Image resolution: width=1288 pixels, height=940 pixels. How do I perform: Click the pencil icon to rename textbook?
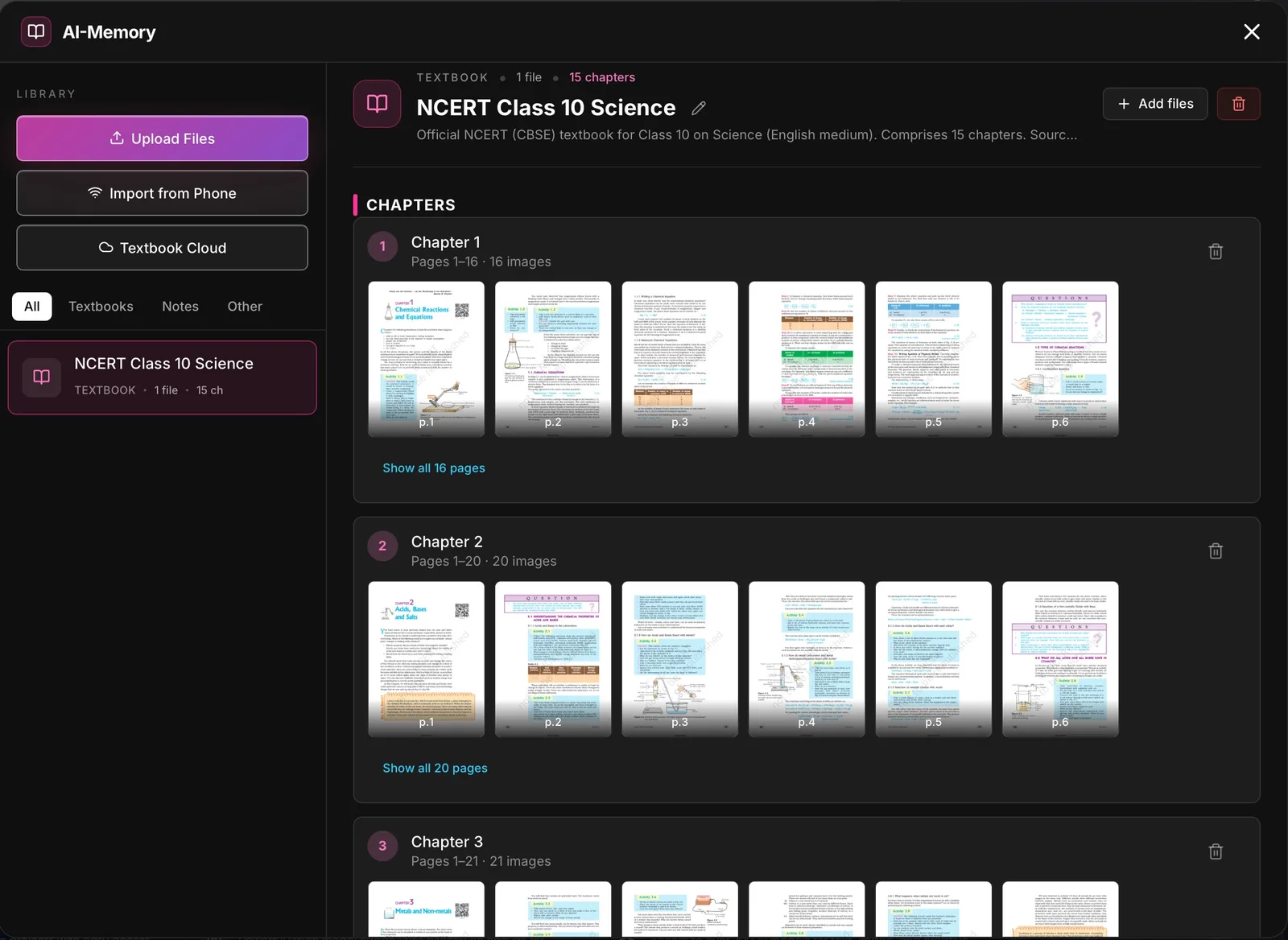coord(699,108)
